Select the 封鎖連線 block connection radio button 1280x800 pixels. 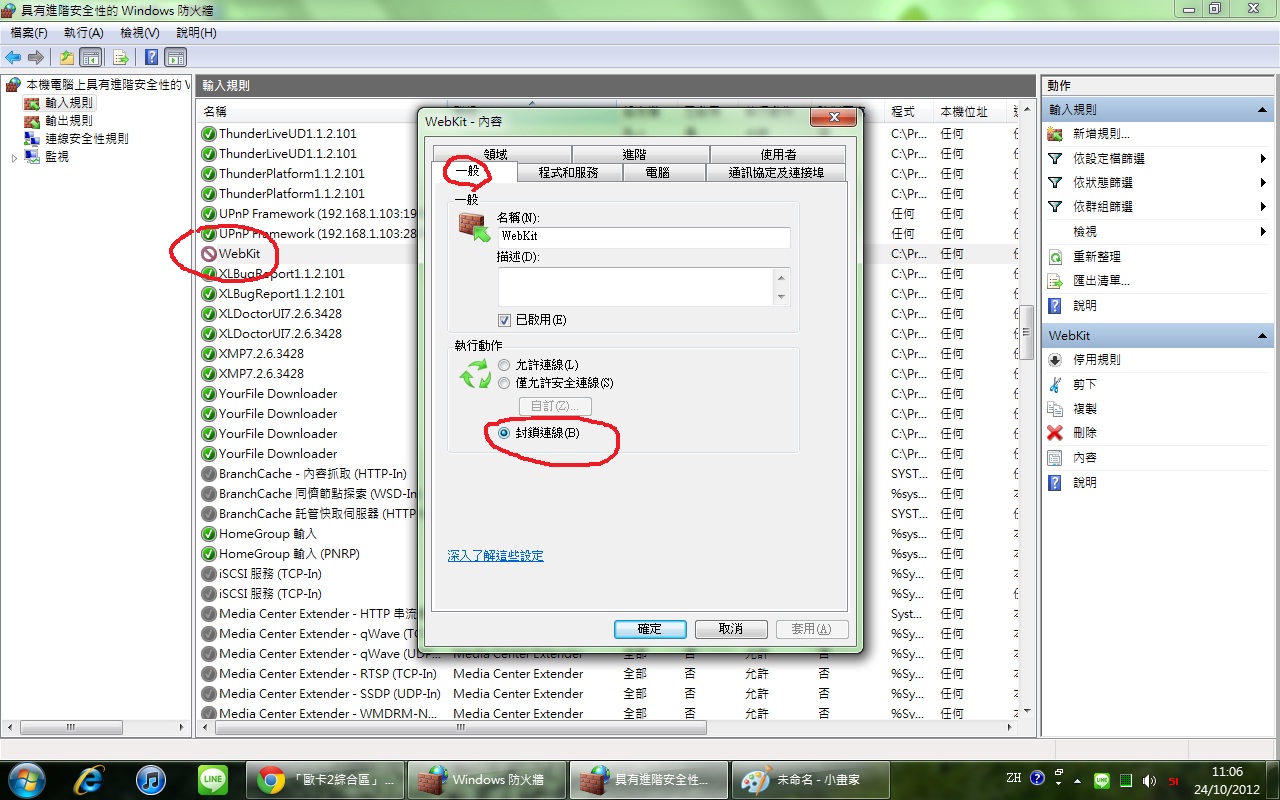pyautogui.click(x=504, y=433)
